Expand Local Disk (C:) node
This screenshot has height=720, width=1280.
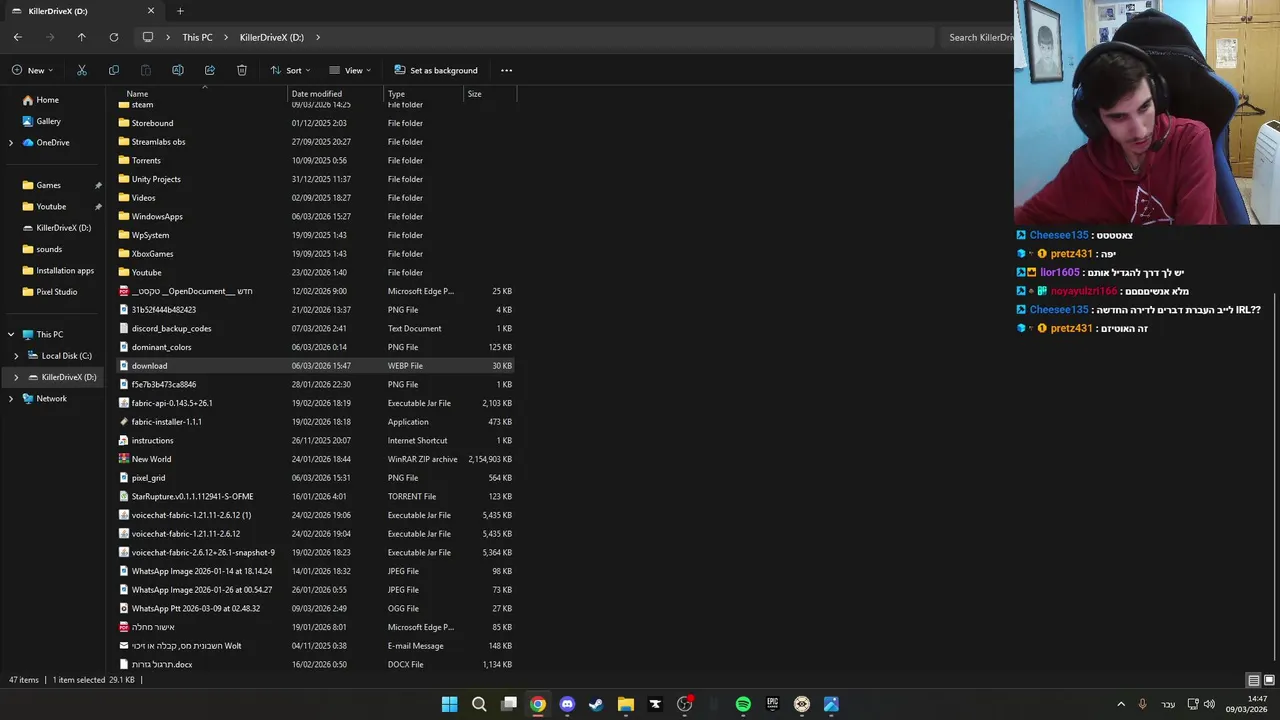(16, 356)
